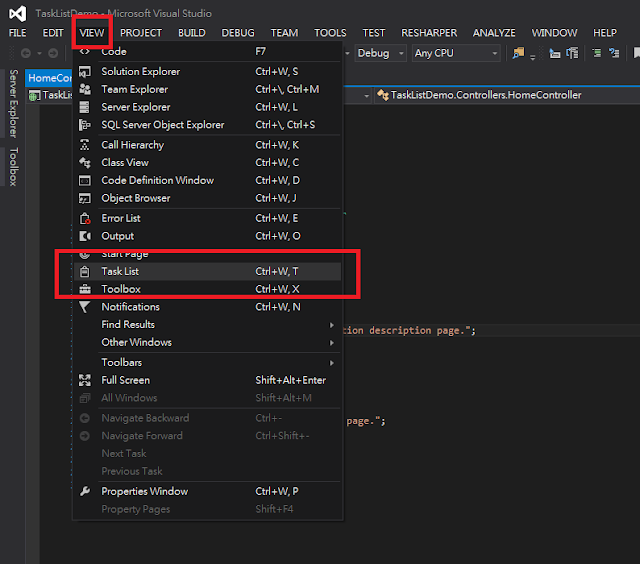Select Code Definition Window menu entry

[x=207, y=180]
